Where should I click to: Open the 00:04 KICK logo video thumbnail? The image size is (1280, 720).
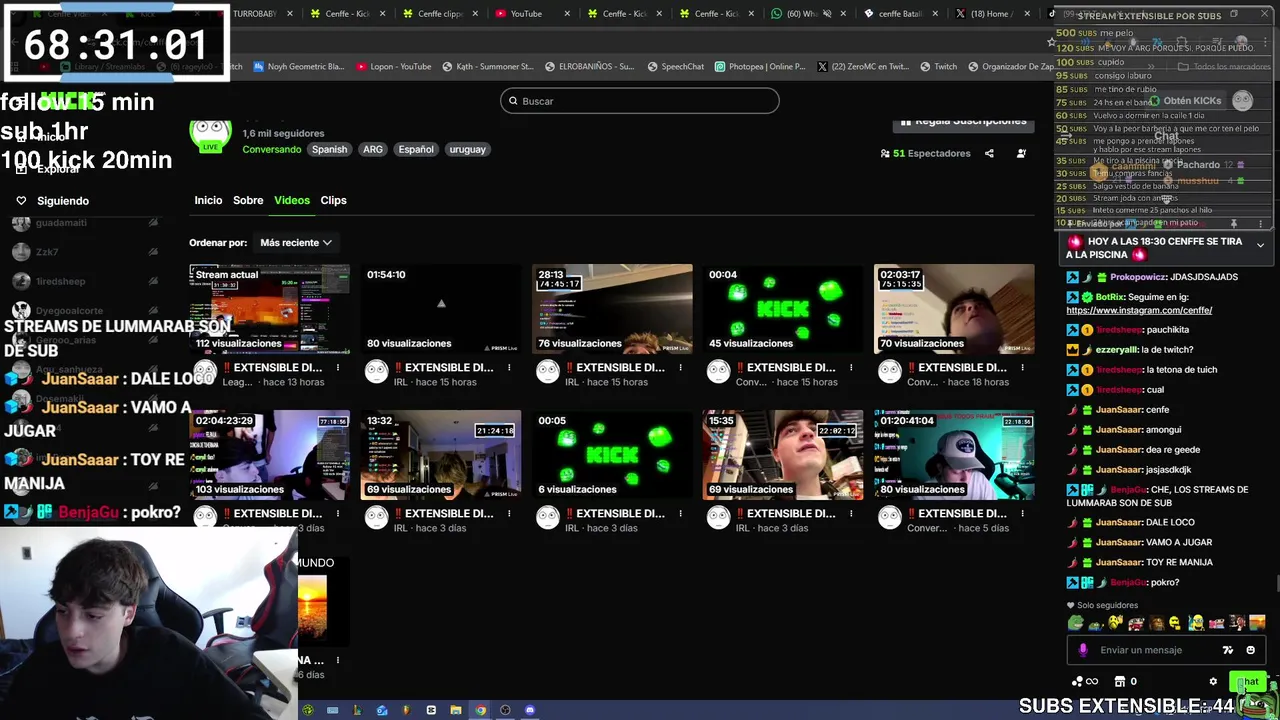pyautogui.click(x=783, y=309)
